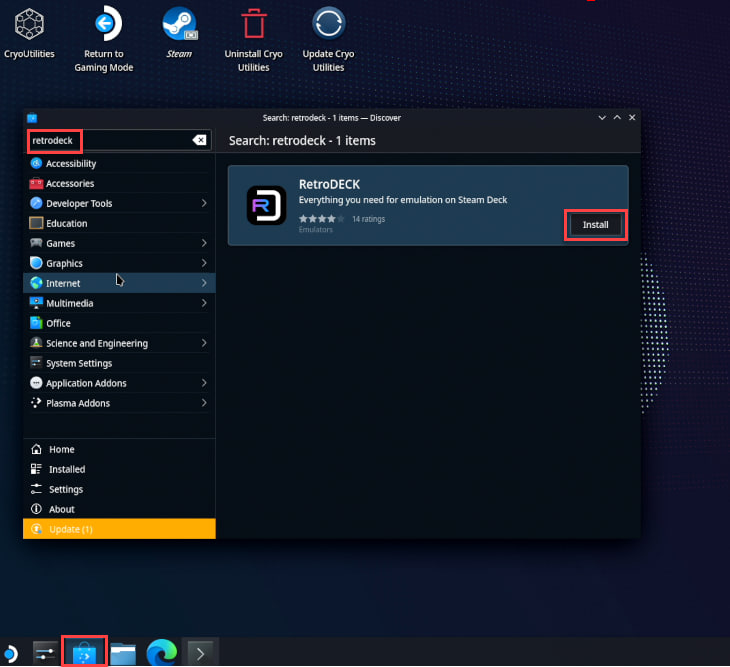Open the application launcher in taskbar
This screenshot has height=667, width=730.
click(10, 653)
